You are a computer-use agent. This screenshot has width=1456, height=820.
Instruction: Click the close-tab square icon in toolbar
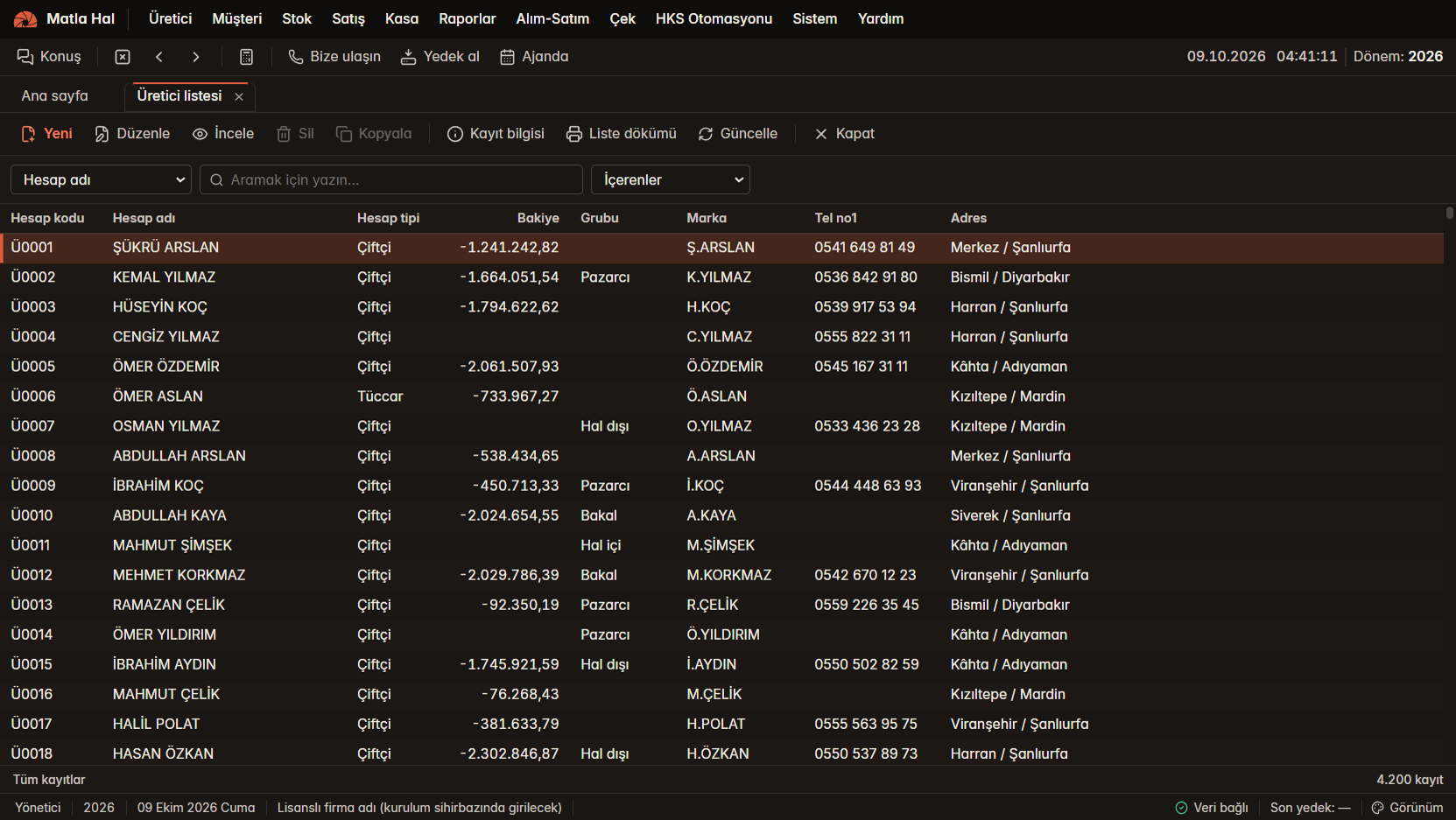point(123,57)
